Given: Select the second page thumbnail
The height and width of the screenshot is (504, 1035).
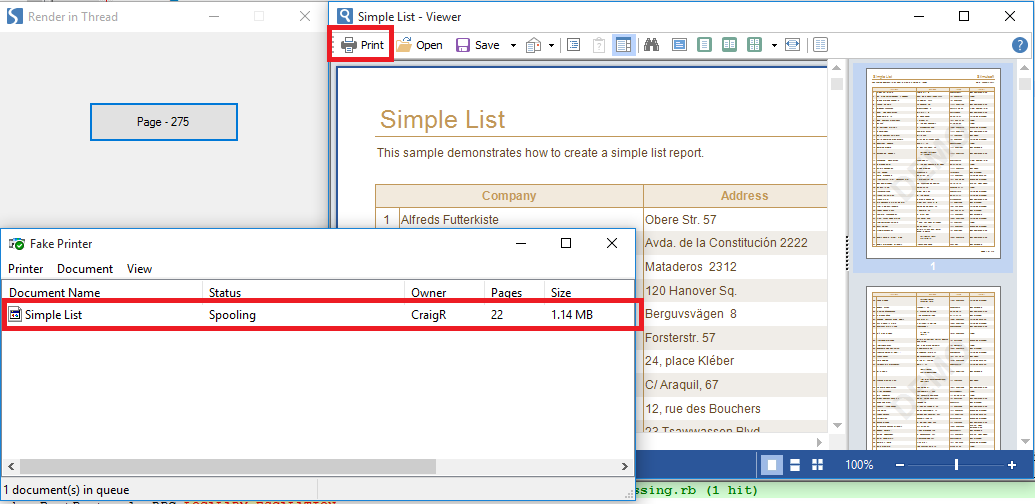Looking at the screenshot, I should [x=933, y=368].
